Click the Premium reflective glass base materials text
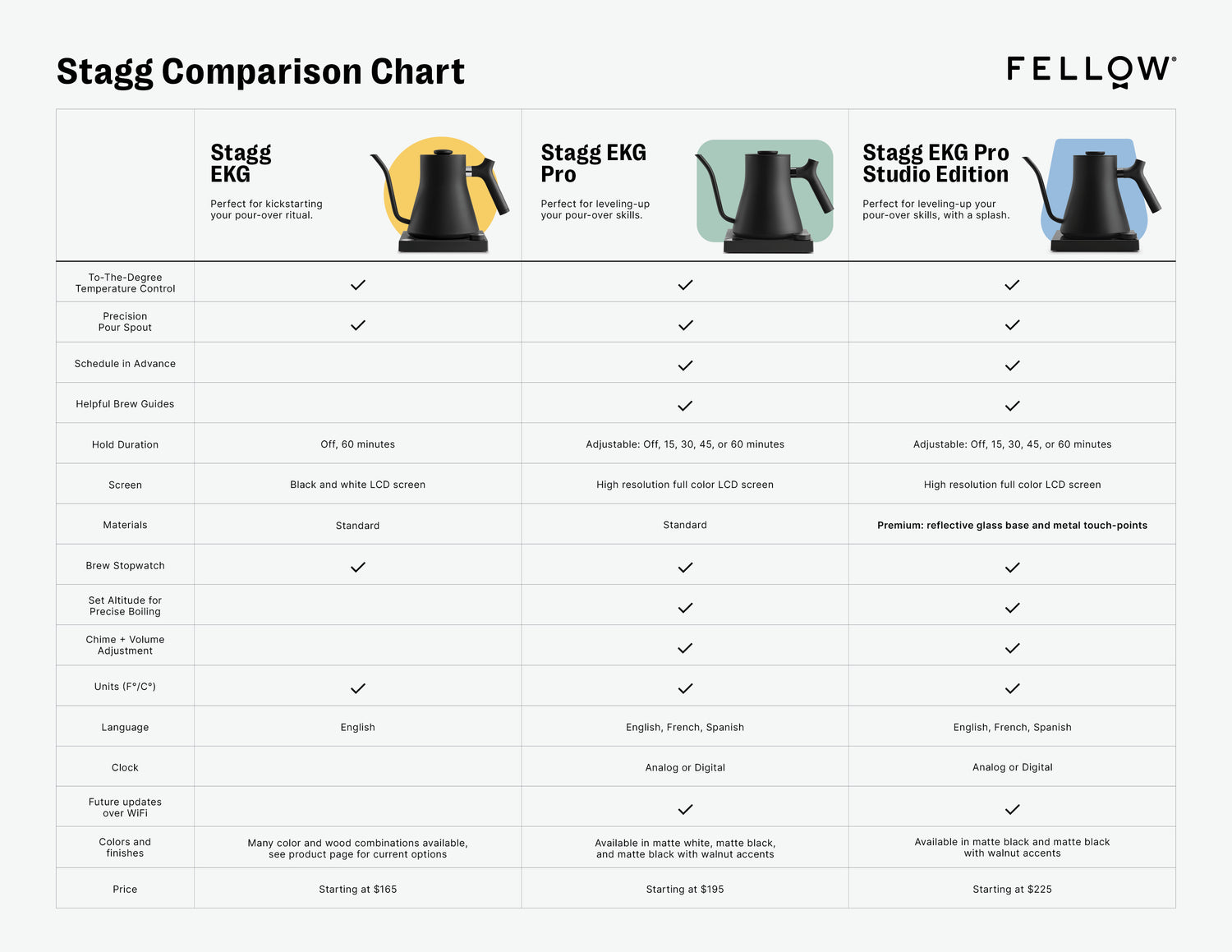Viewport: 1232px width, 952px height. [x=1012, y=525]
